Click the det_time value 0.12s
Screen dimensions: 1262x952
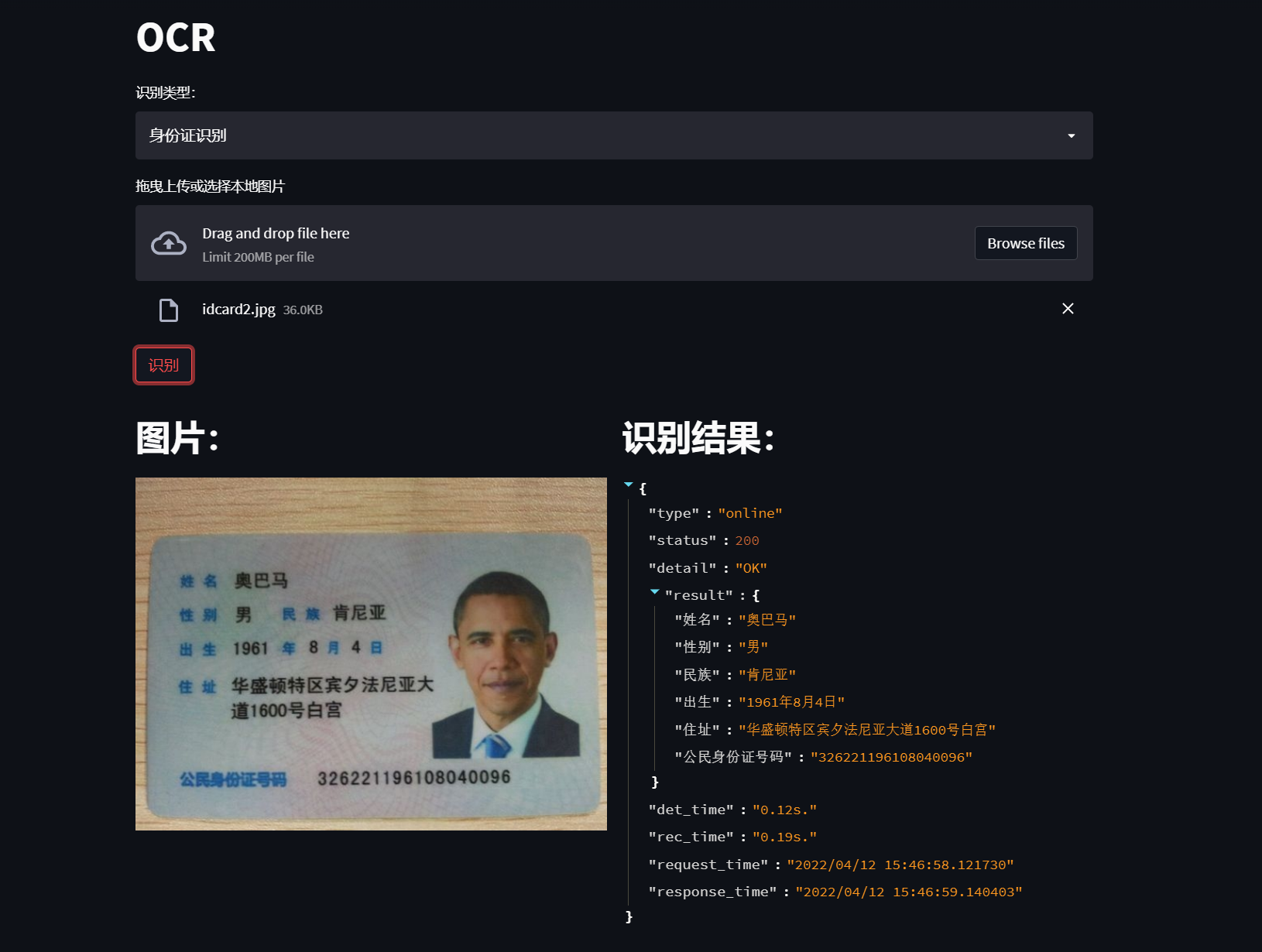pyautogui.click(x=785, y=809)
